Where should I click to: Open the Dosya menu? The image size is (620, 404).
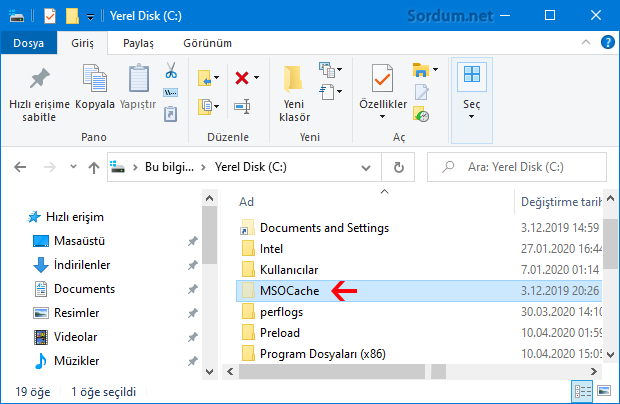pos(28,43)
